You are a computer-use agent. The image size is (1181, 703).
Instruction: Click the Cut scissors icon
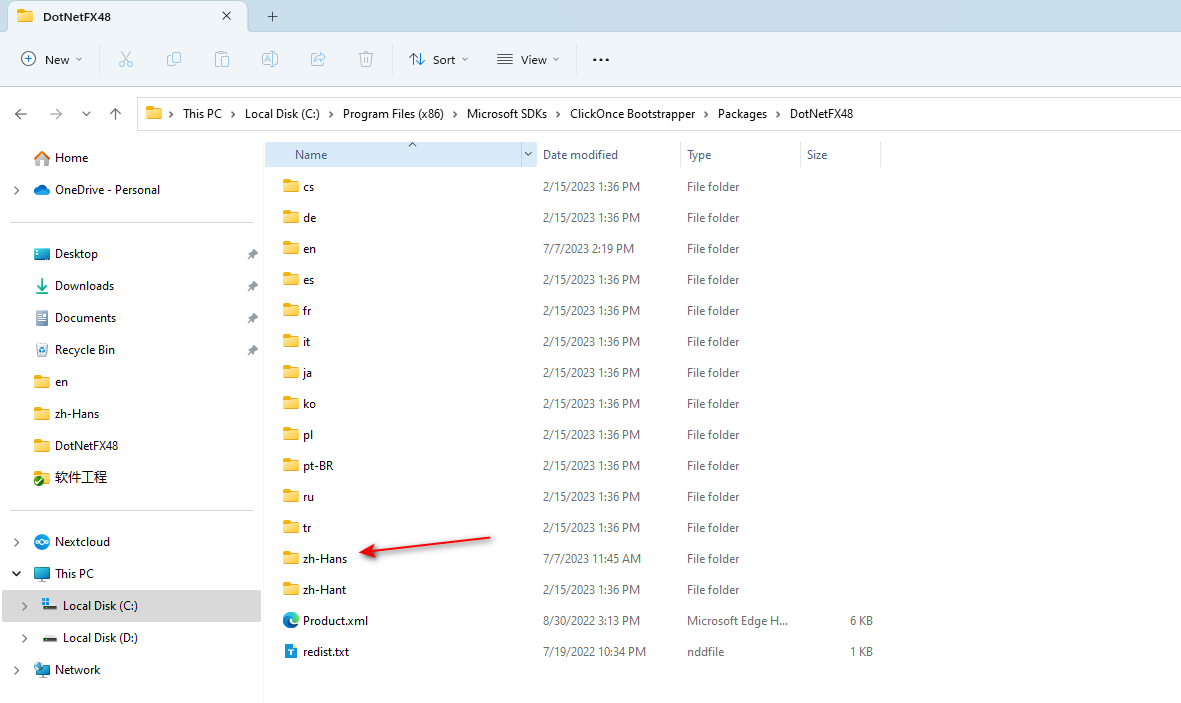126,60
